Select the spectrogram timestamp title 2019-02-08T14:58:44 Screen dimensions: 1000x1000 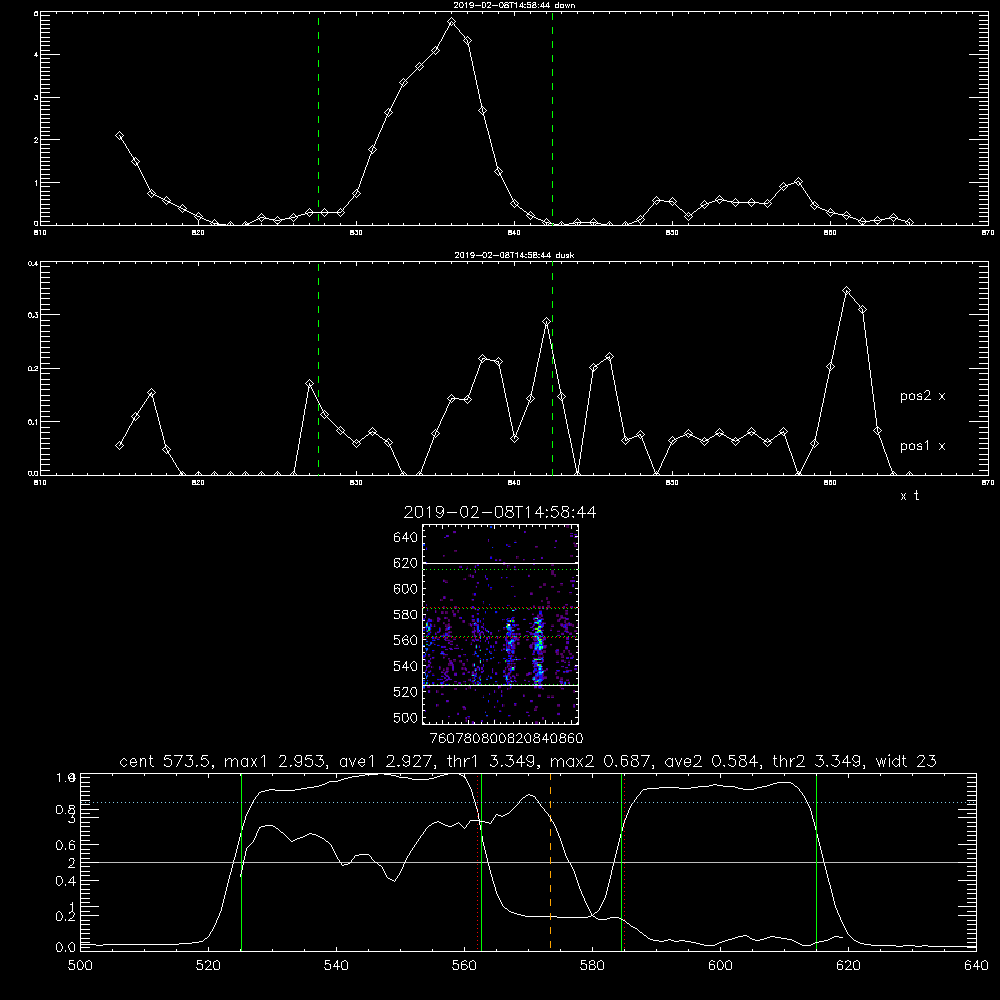click(499, 512)
